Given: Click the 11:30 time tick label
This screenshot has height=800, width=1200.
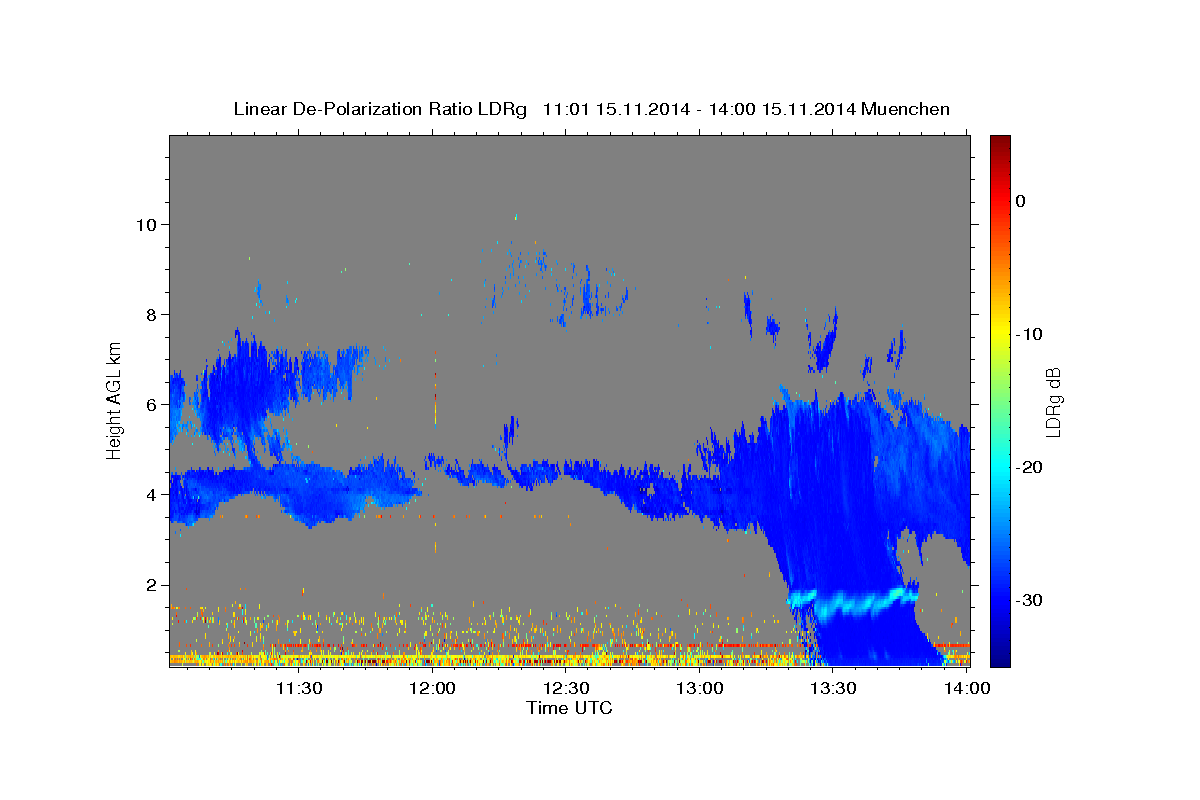Looking at the screenshot, I should coord(298,688).
